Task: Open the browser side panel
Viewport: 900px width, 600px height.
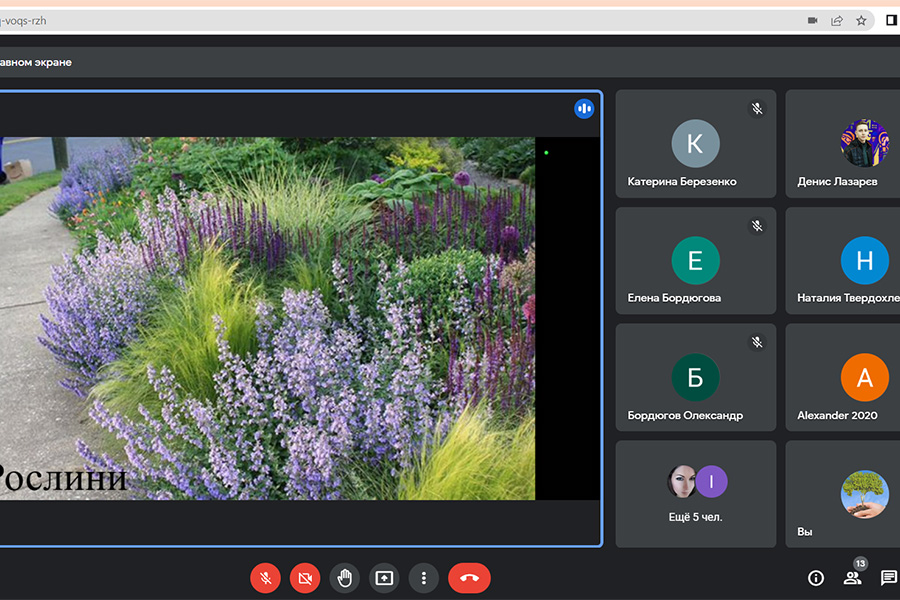Action: tap(891, 20)
